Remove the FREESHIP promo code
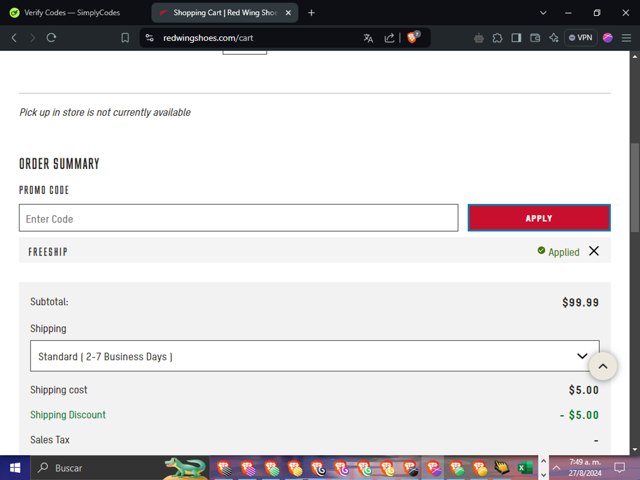Image resolution: width=640 pixels, height=480 pixels. (594, 251)
